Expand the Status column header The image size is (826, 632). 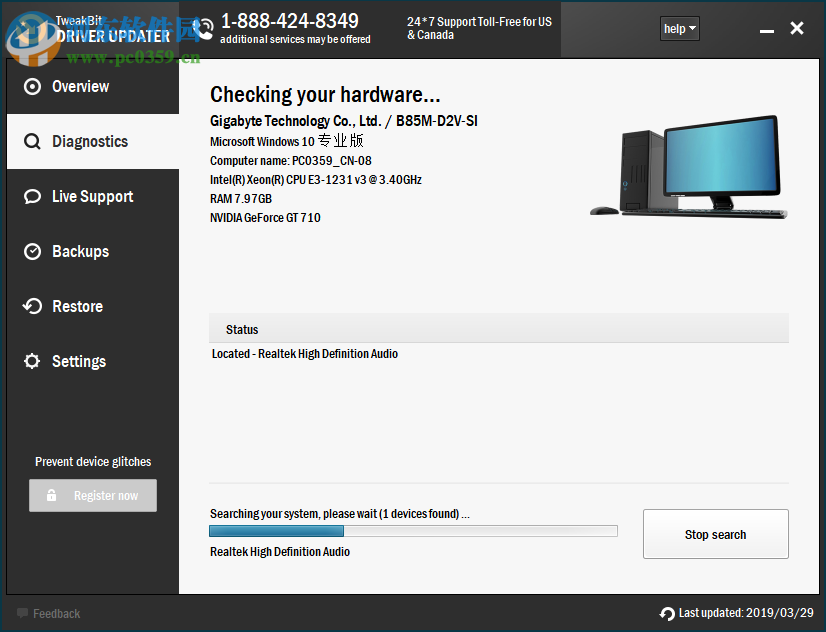[242, 329]
